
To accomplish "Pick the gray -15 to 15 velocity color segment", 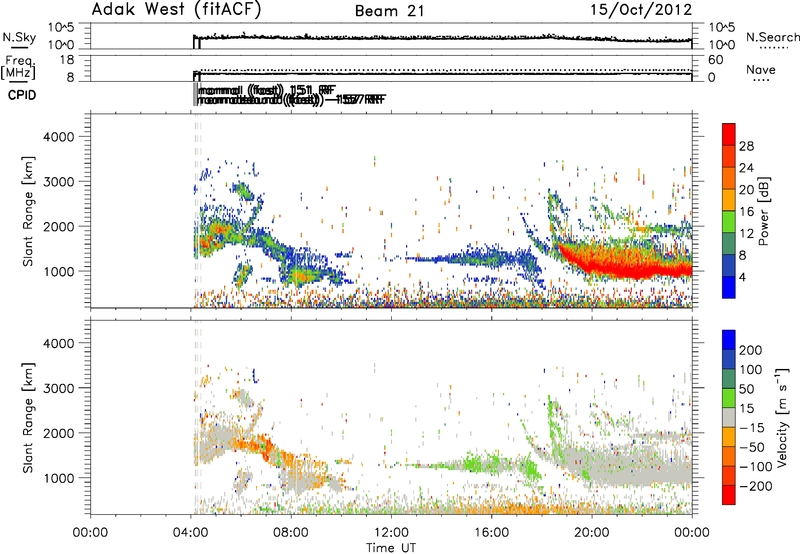I will click(x=729, y=418).
